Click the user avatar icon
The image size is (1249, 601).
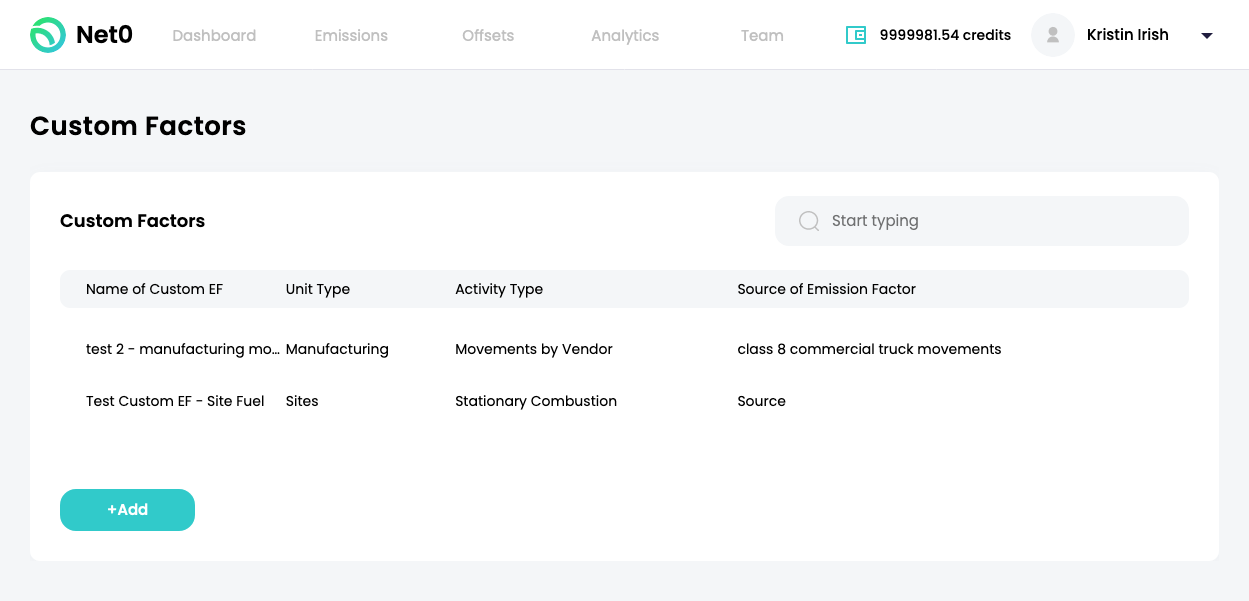(1052, 35)
